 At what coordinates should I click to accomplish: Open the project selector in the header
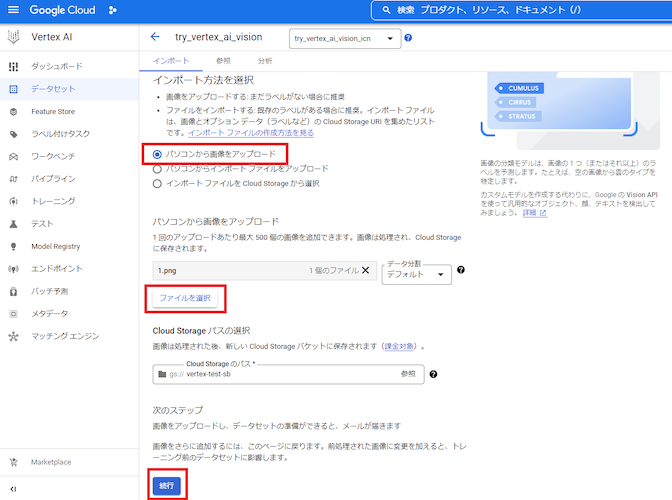(x=112, y=10)
